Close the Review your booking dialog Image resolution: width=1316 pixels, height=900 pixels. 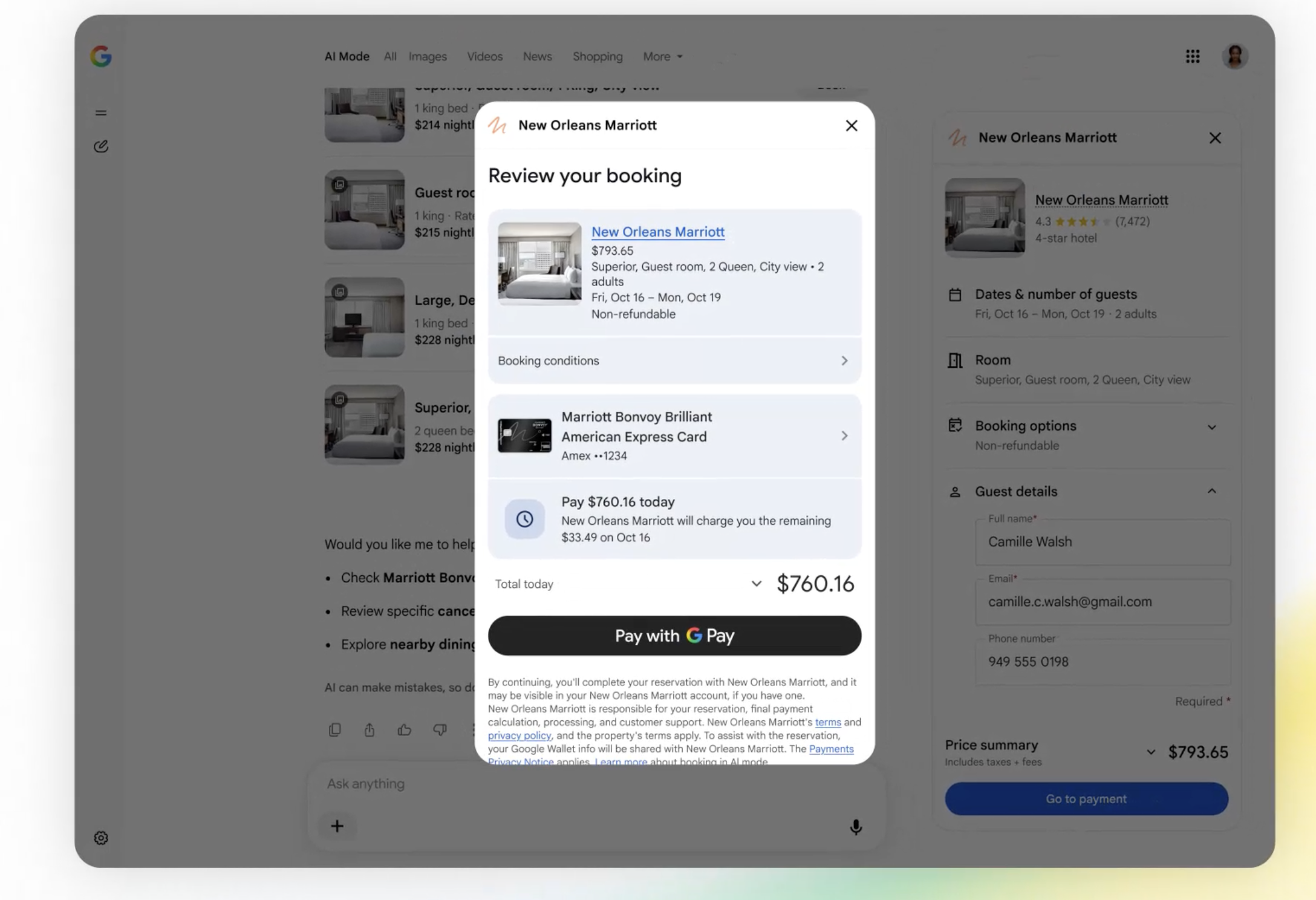852,125
